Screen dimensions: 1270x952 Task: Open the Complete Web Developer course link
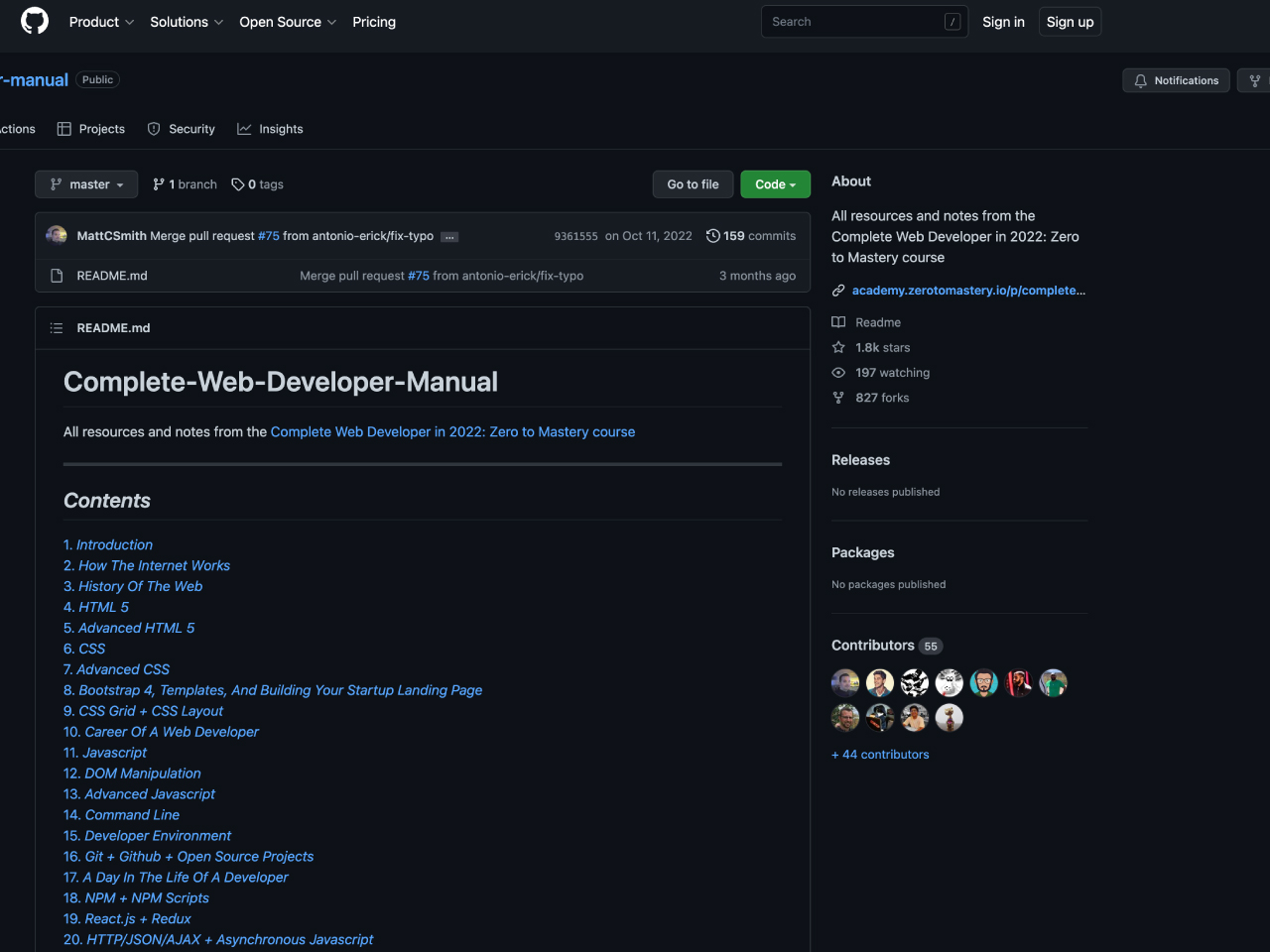[452, 432]
